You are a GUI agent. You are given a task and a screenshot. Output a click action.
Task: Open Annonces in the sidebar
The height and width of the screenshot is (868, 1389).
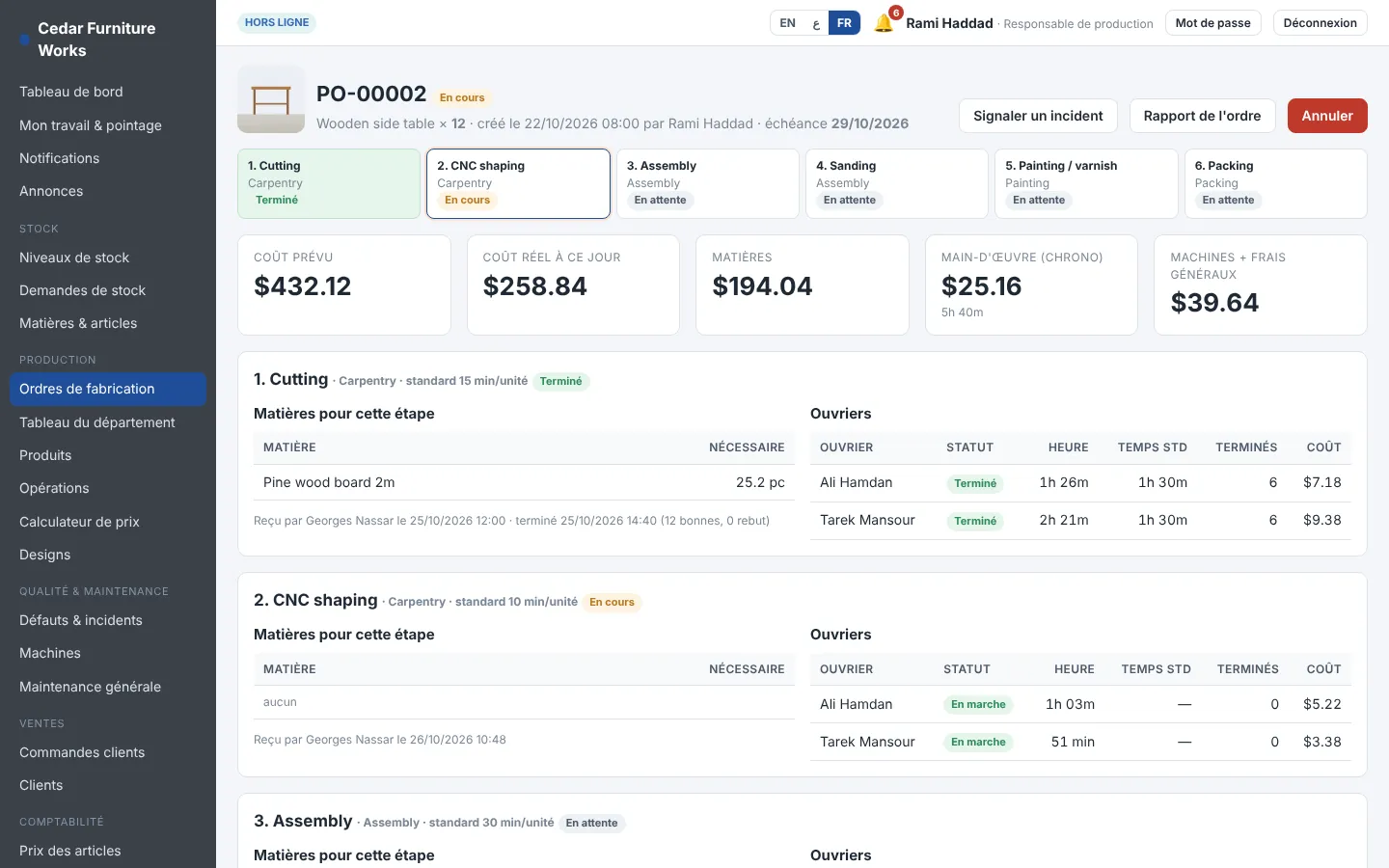click(x=108, y=191)
